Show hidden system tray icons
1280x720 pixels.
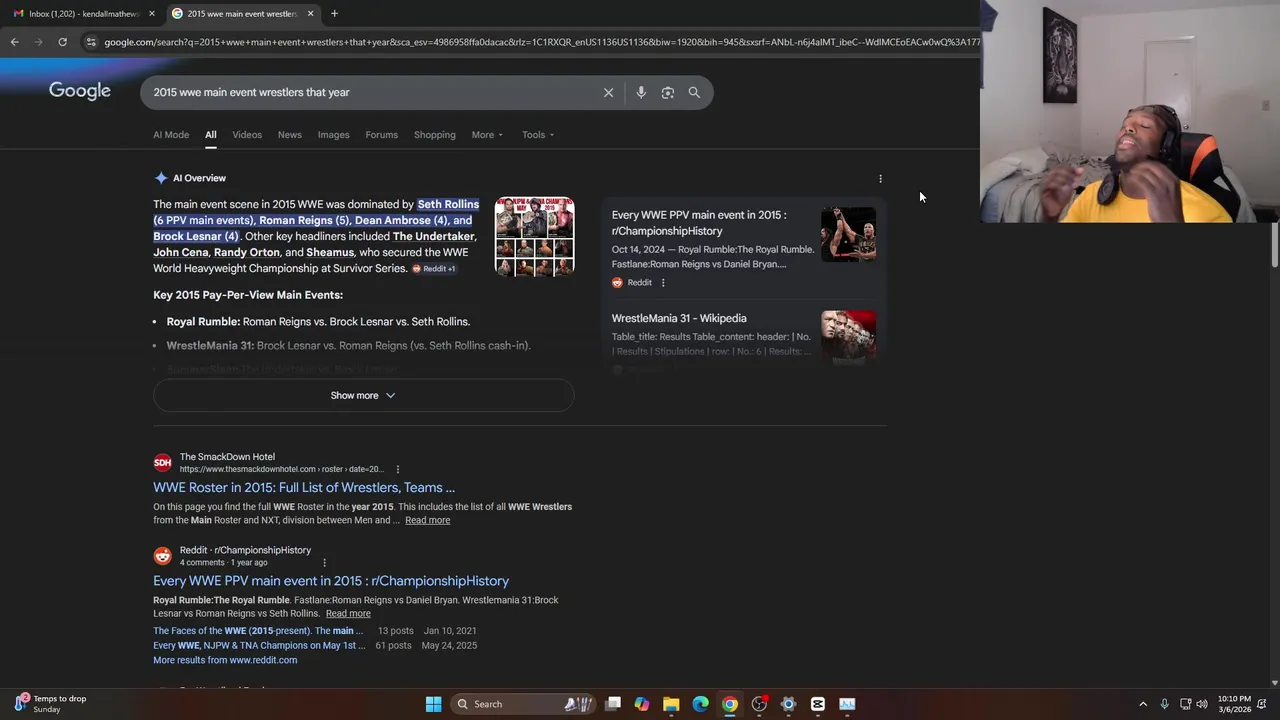pos(1143,704)
